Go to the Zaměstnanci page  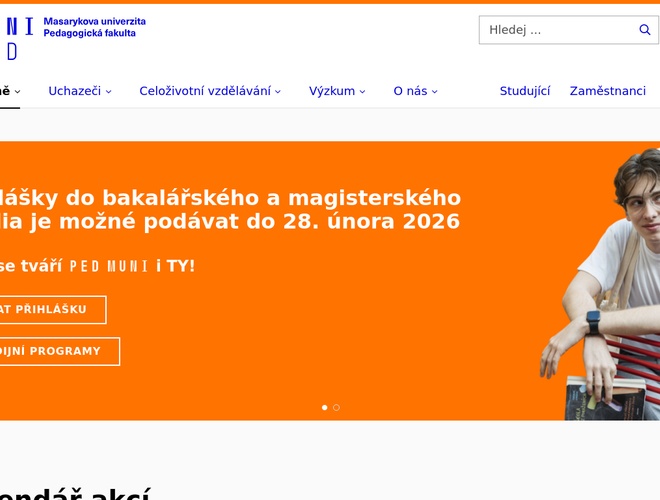coord(607,91)
